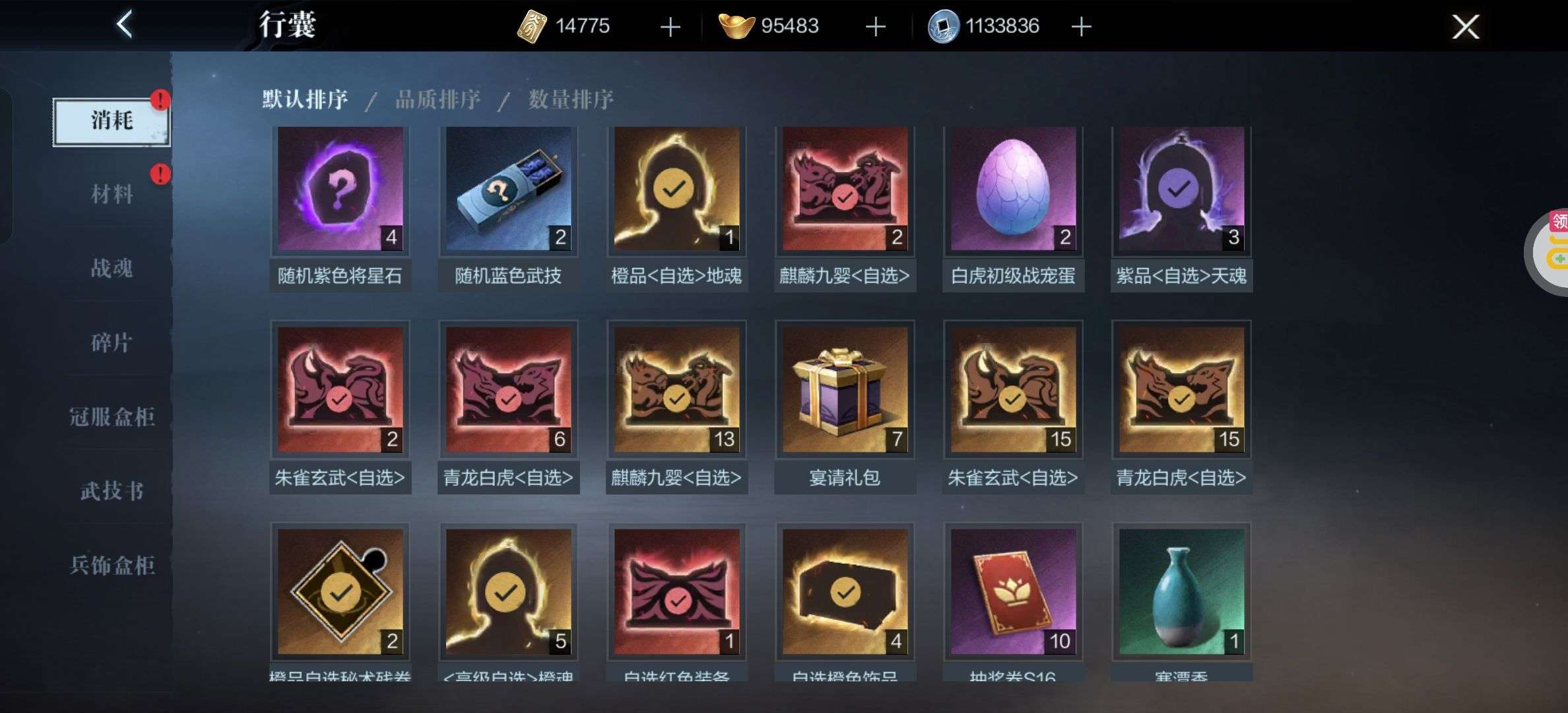Image resolution: width=1568 pixels, height=713 pixels.
Task: Add more gold ingots with plus
Action: coord(875,27)
